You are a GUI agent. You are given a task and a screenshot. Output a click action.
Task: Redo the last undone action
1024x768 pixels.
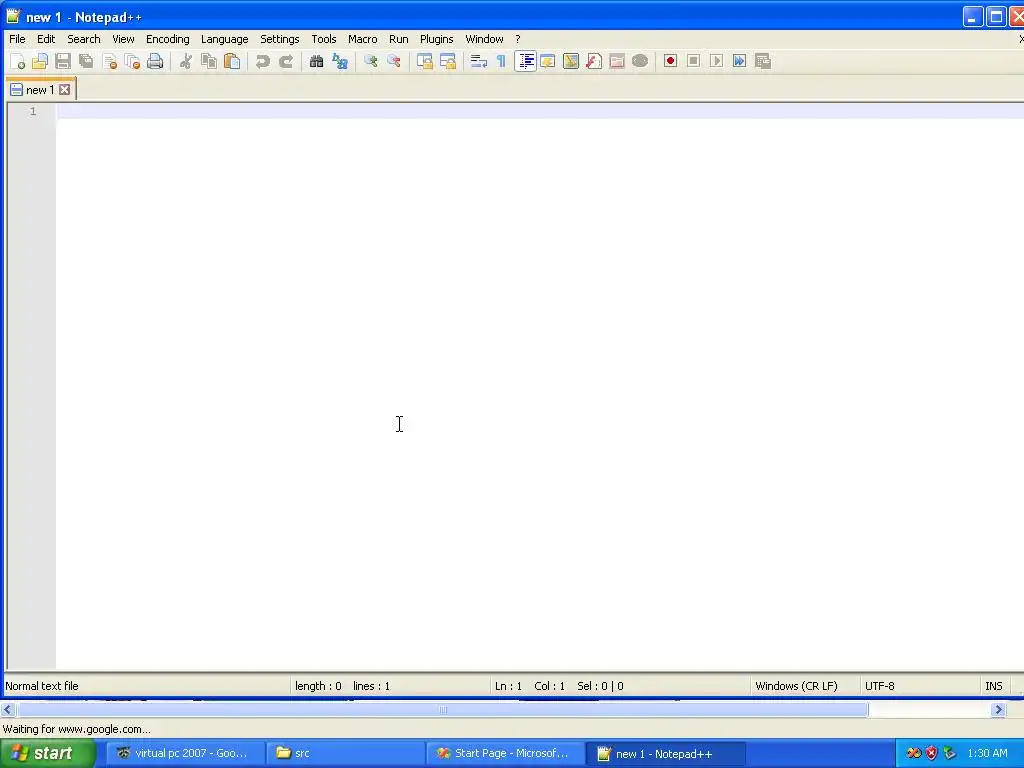286,61
